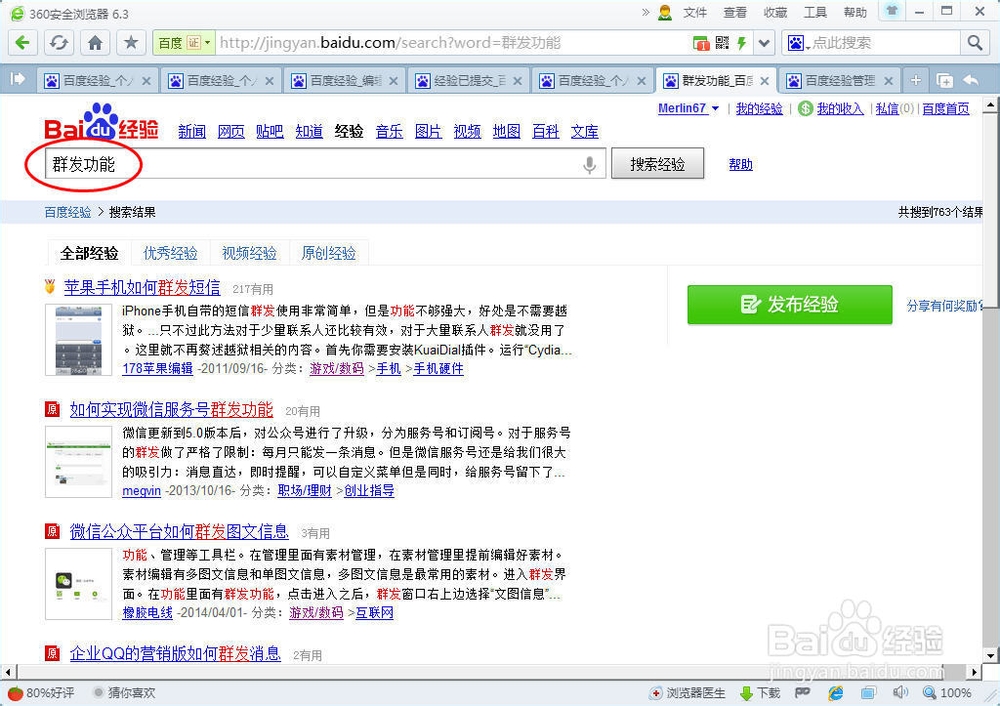
Task: Open the Baidu search engine selector dropdown
Action: 798,43
